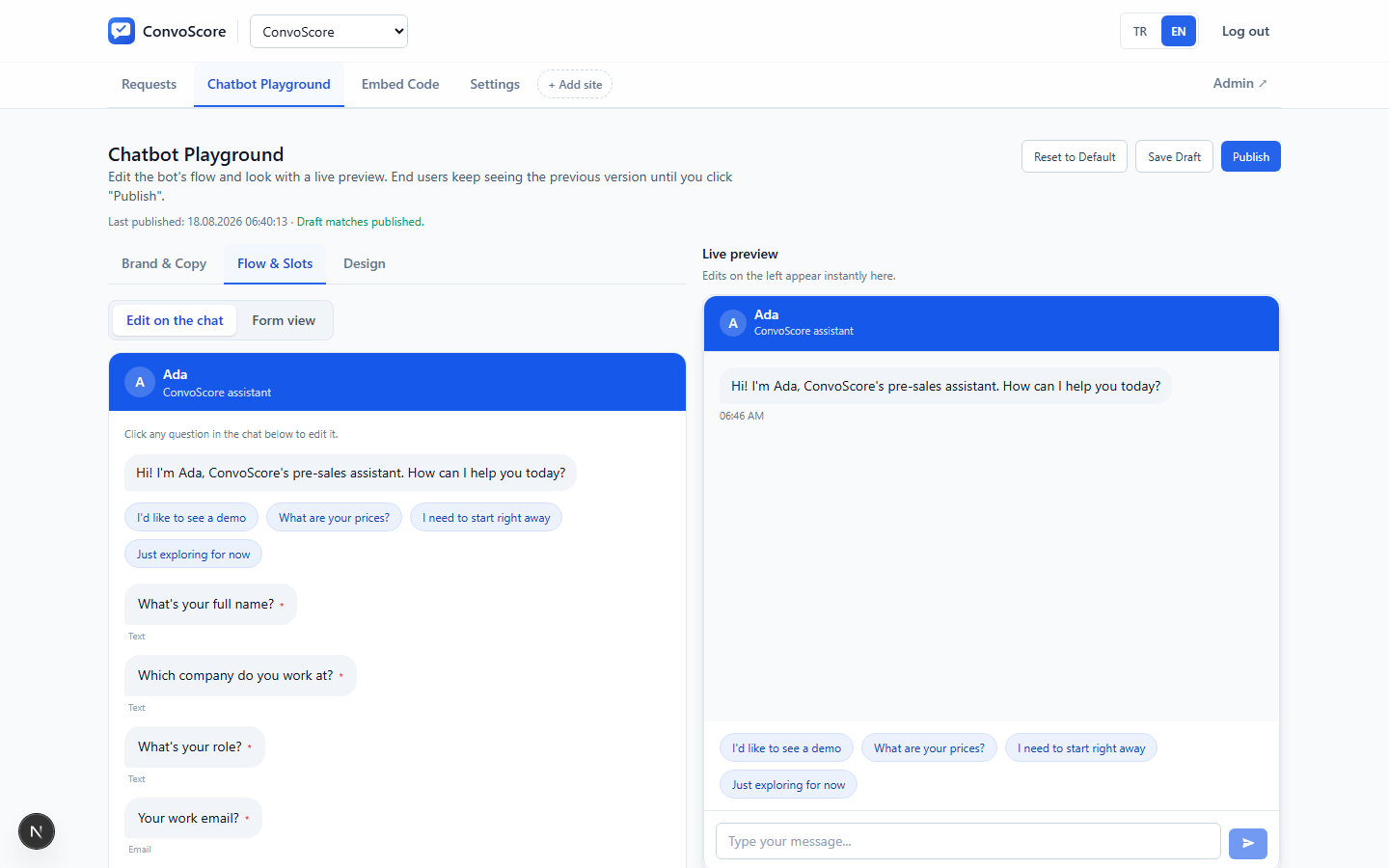Select the Flow & Slots tab

pos(275,263)
